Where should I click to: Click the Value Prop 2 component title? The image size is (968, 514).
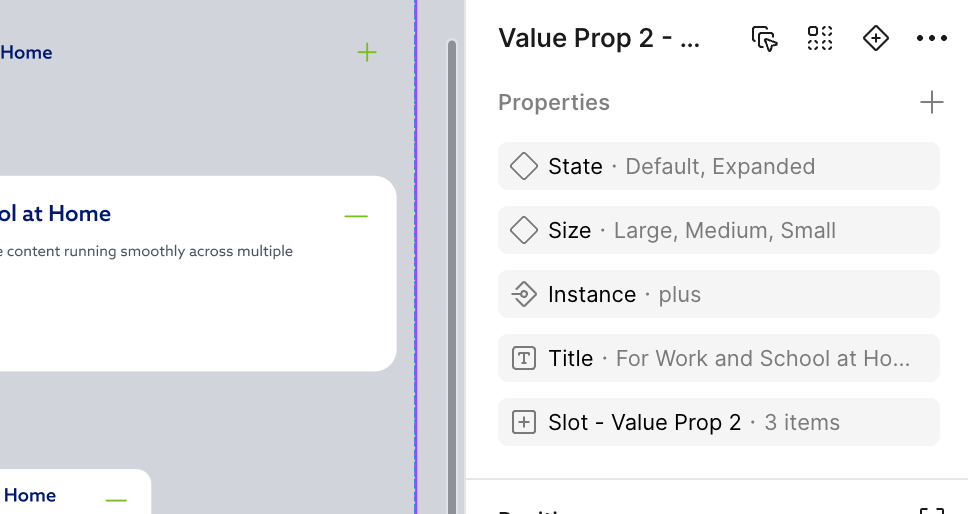[x=599, y=38]
